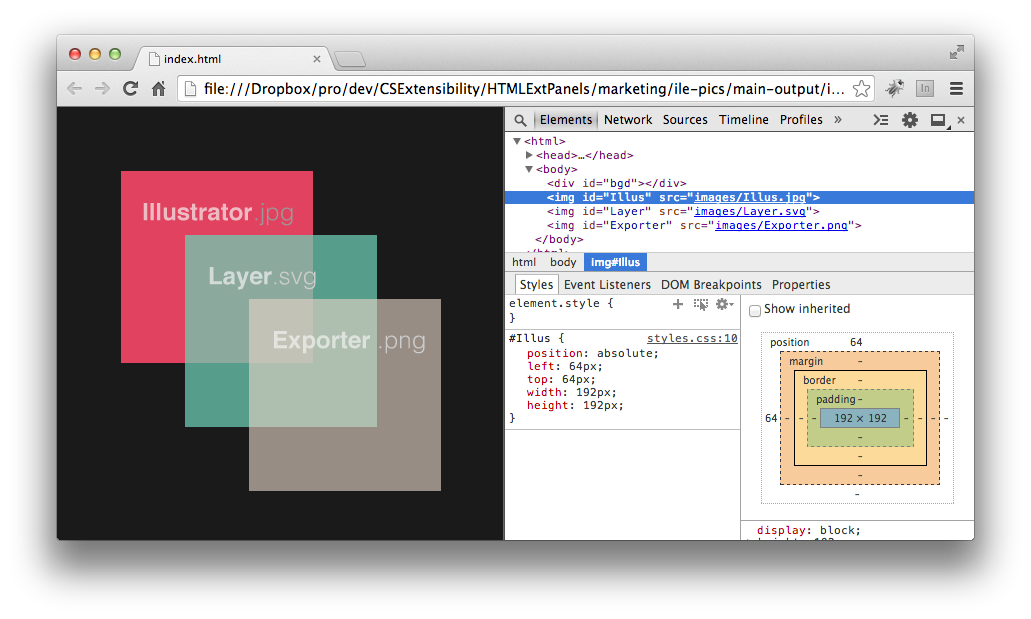Bookmark this page with the star icon
This screenshot has width=1031, height=619.
861,88
